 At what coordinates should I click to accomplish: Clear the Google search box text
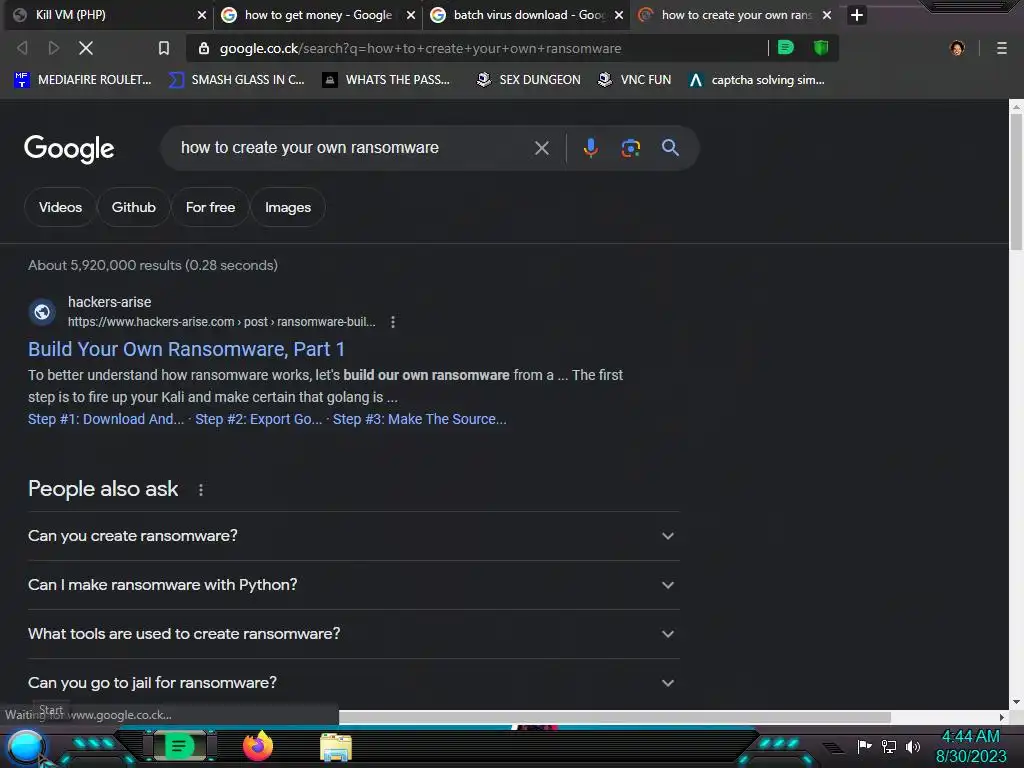point(541,148)
